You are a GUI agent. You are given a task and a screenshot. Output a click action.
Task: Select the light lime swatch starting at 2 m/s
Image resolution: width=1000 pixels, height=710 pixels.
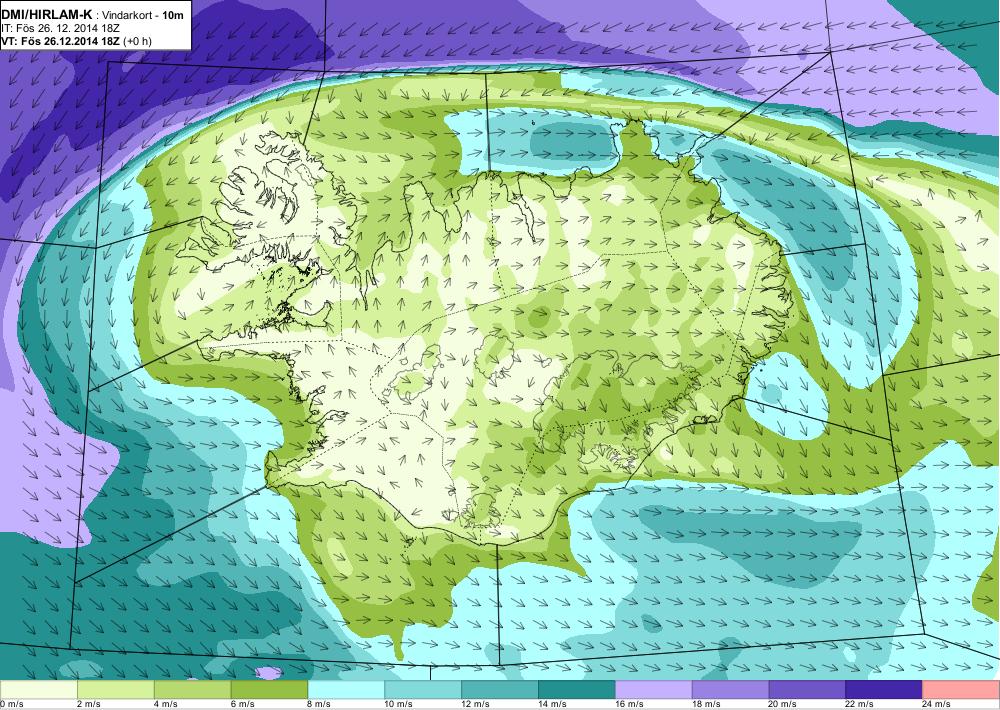115,690
